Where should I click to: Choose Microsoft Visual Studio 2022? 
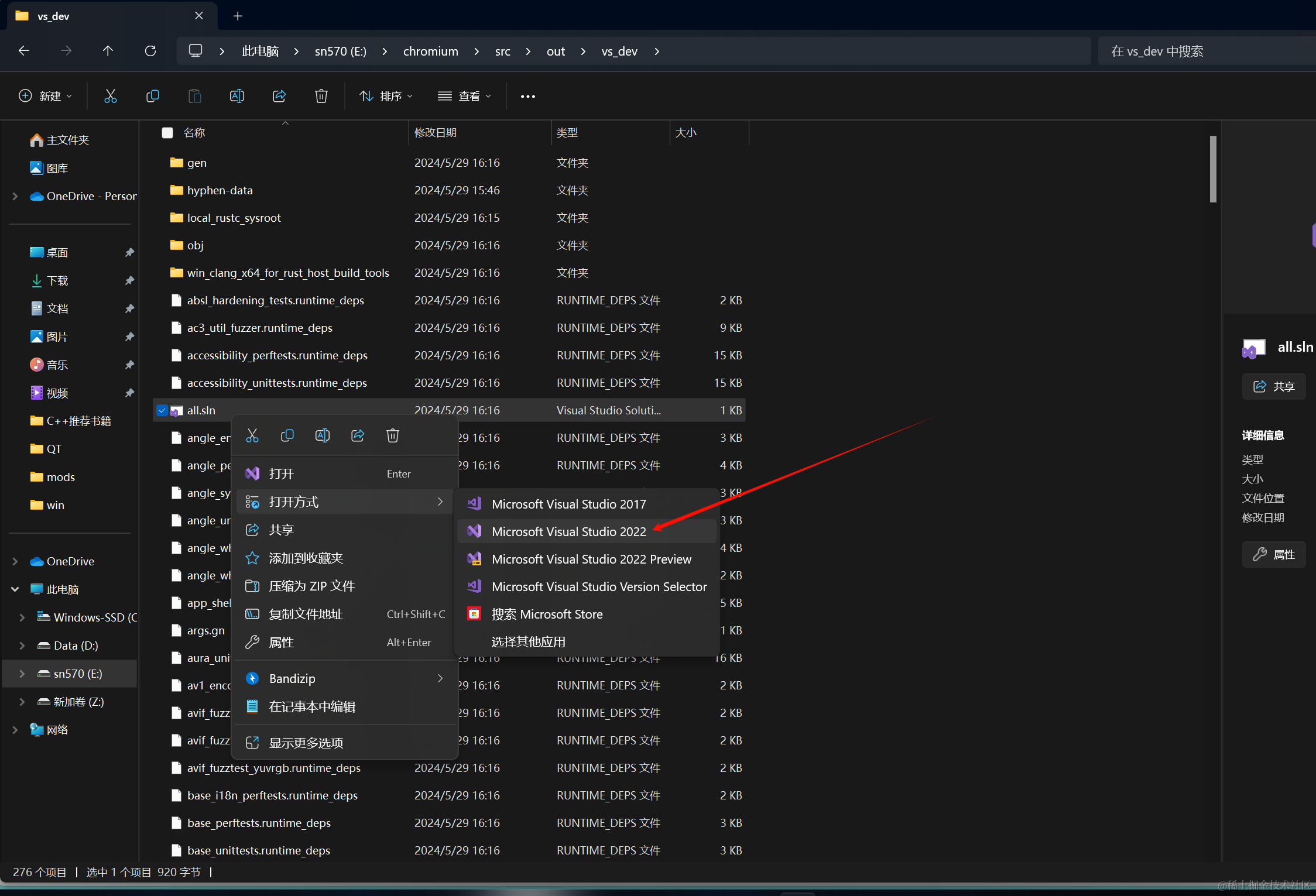click(x=568, y=531)
